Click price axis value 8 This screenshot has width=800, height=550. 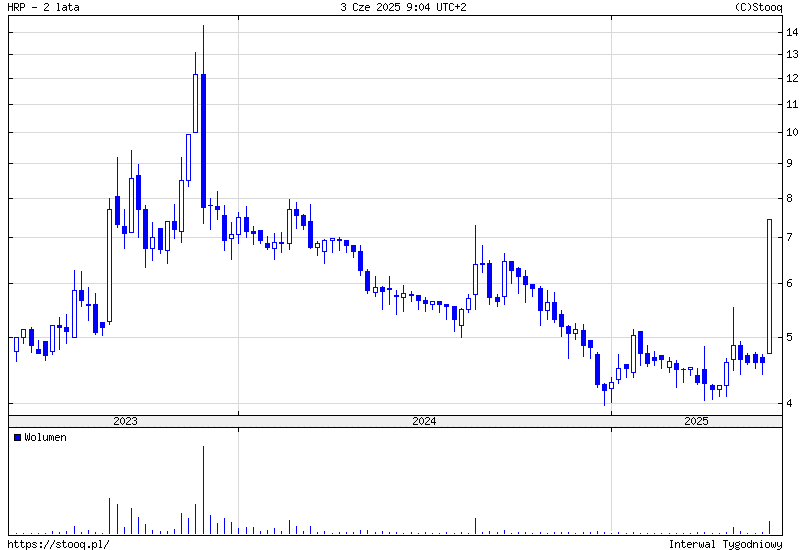coord(789,198)
